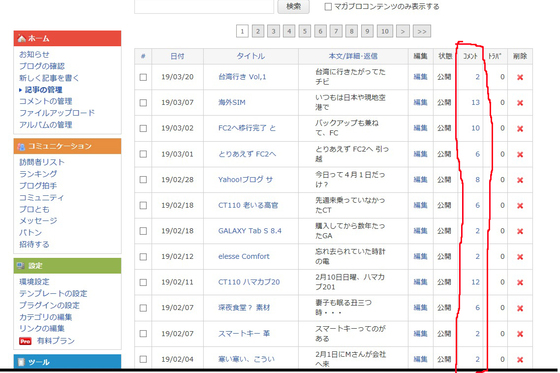The image size is (560, 373).
Task: Select the GALAXY Tab S 8.4 checkbox
Action: [x=143, y=231]
